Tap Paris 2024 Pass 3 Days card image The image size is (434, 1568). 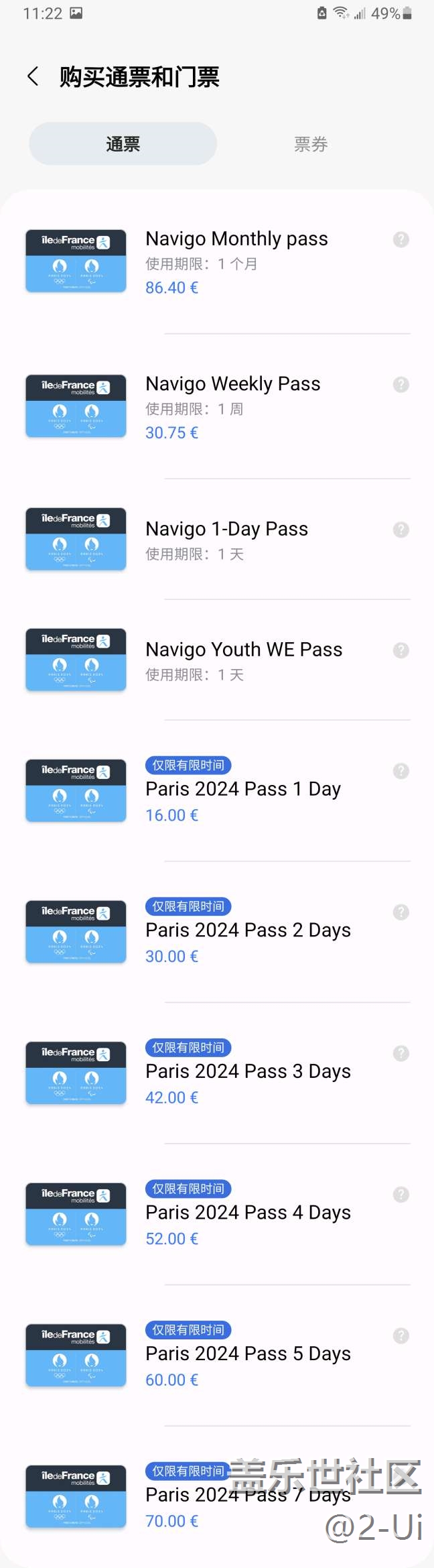[x=76, y=1073]
